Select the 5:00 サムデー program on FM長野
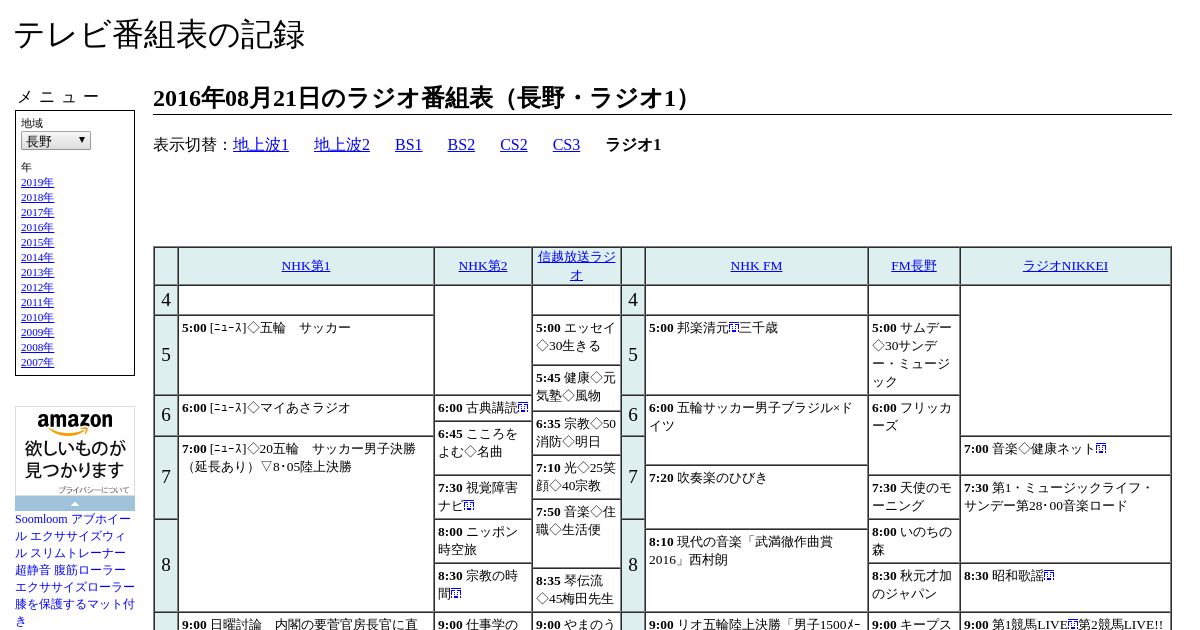This screenshot has height=630, width=1200. click(x=914, y=355)
